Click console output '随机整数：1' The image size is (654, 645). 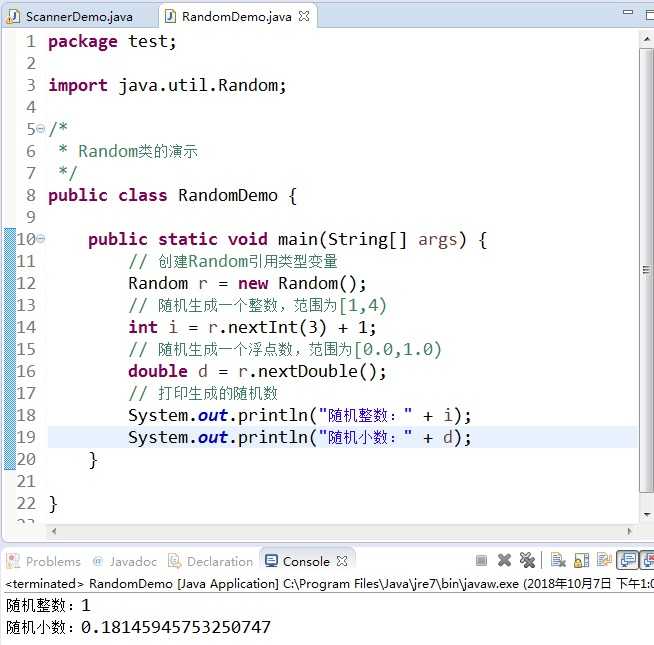click(48, 605)
